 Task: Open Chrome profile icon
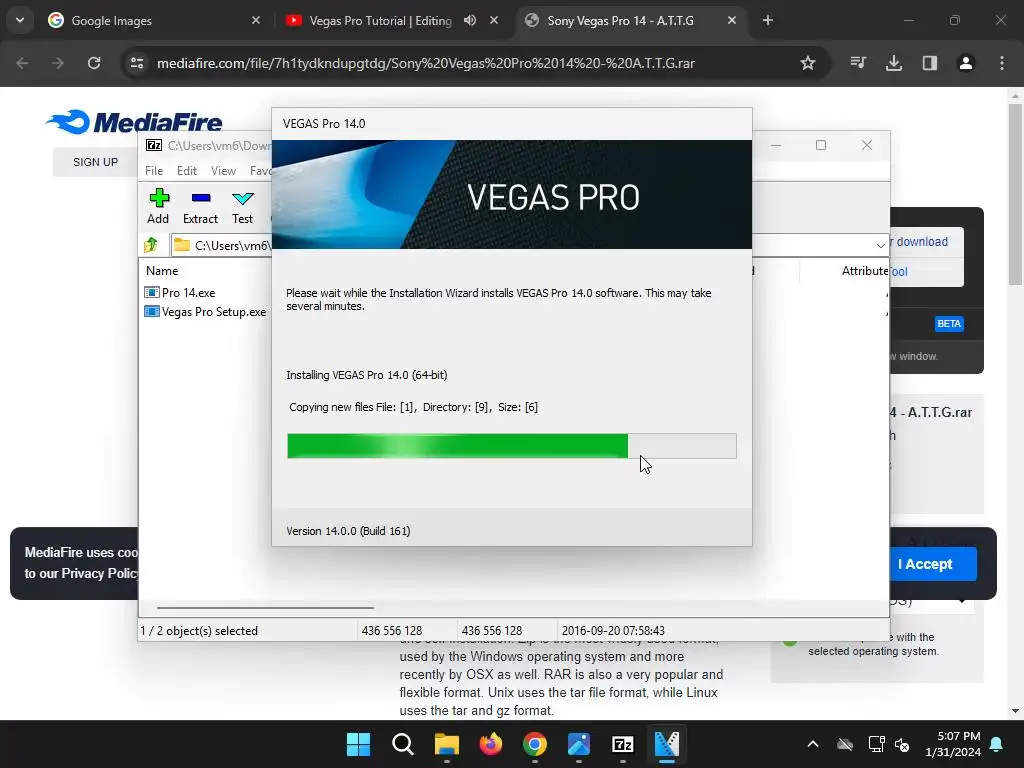tap(966, 63)
